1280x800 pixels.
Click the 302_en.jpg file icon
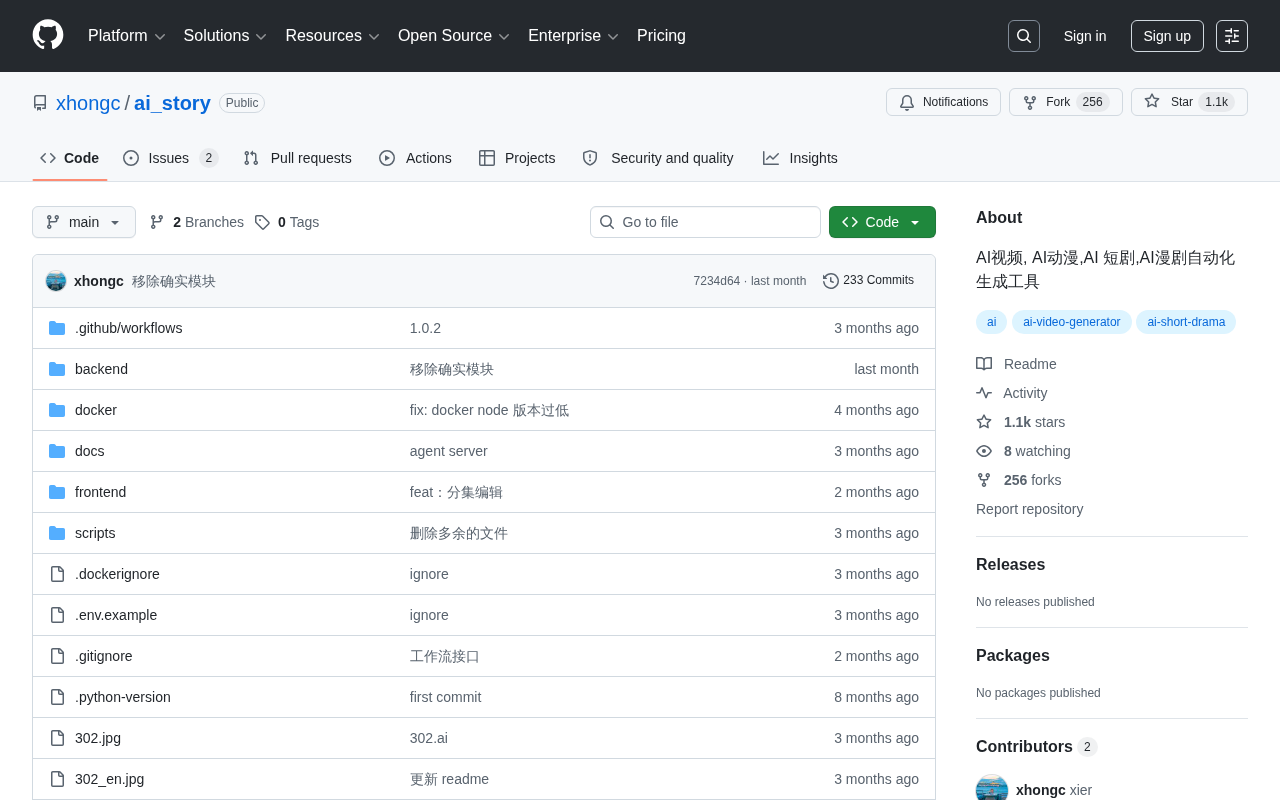tap(57, 779)
